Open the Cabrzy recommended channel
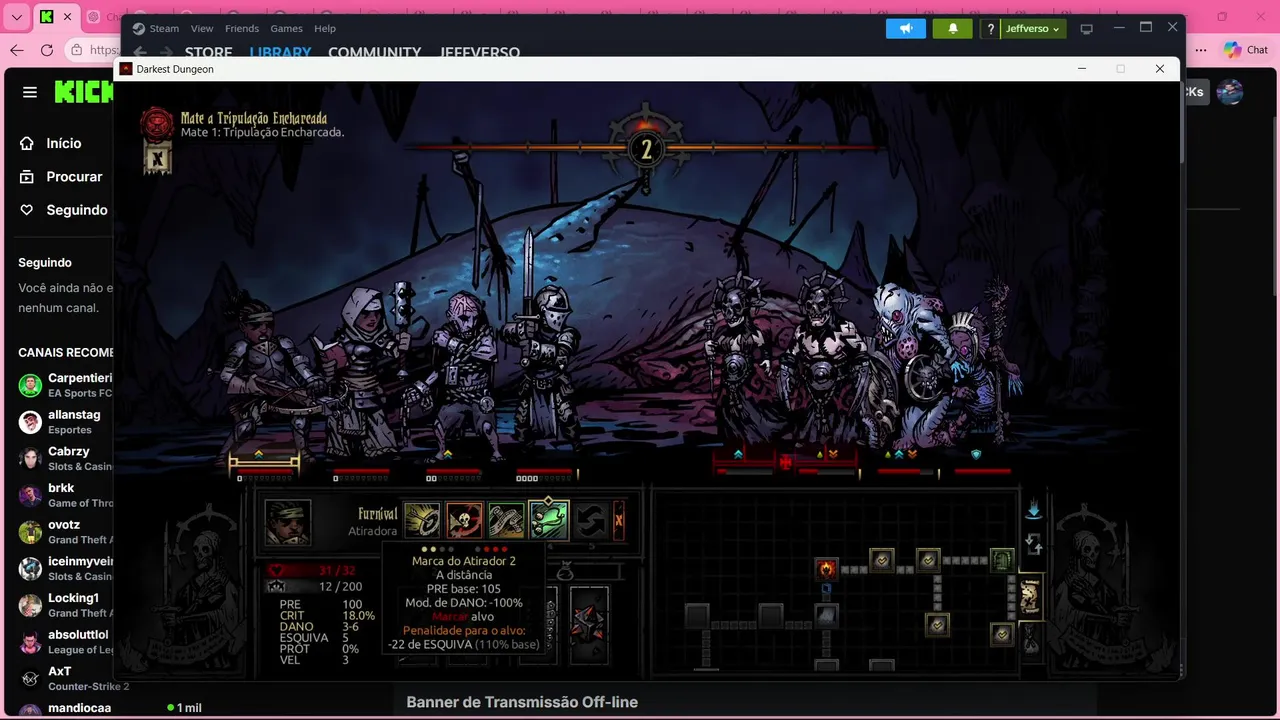The image size is (1280, 720). (64, 458)
